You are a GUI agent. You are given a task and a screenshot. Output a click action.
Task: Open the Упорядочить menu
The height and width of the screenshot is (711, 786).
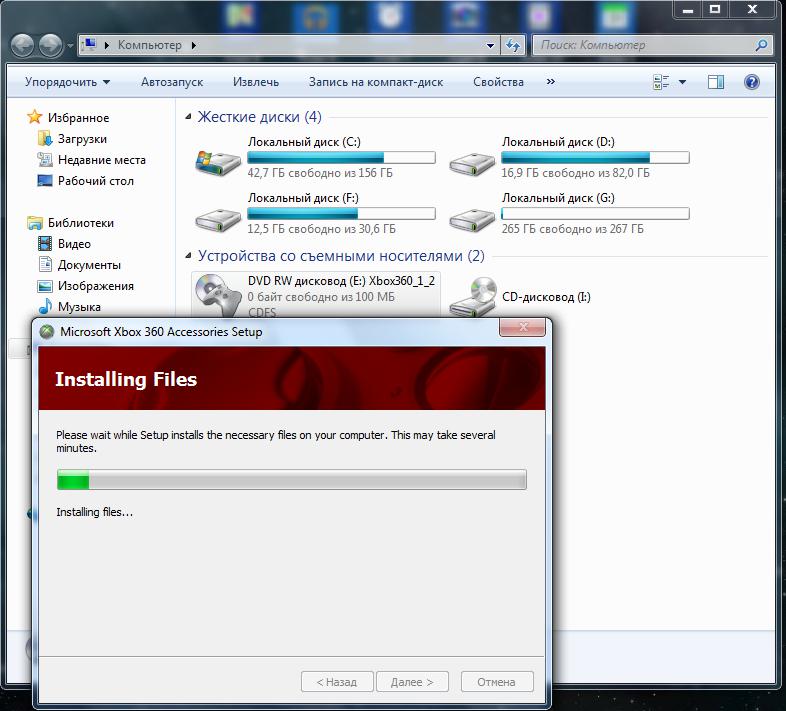coord(67,82)
